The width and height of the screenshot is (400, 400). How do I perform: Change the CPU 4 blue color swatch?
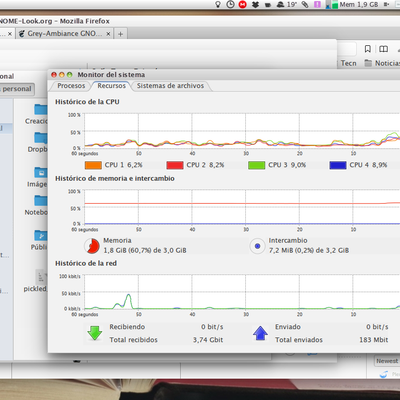click(338, 165)
